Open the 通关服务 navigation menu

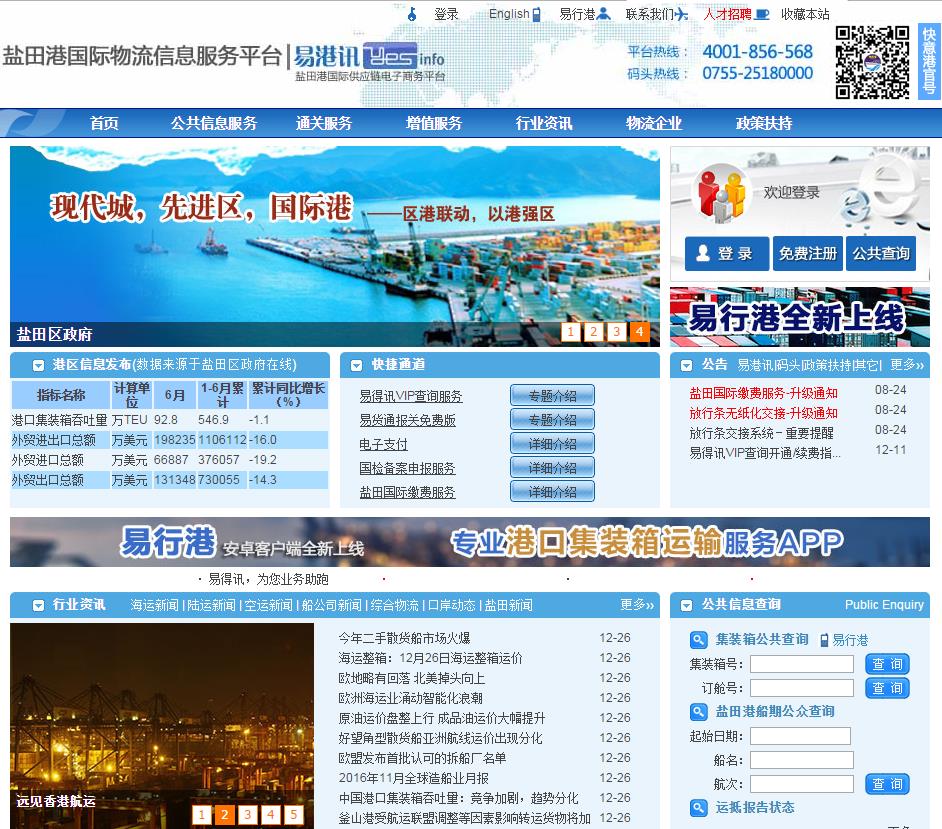click(324, 123)
